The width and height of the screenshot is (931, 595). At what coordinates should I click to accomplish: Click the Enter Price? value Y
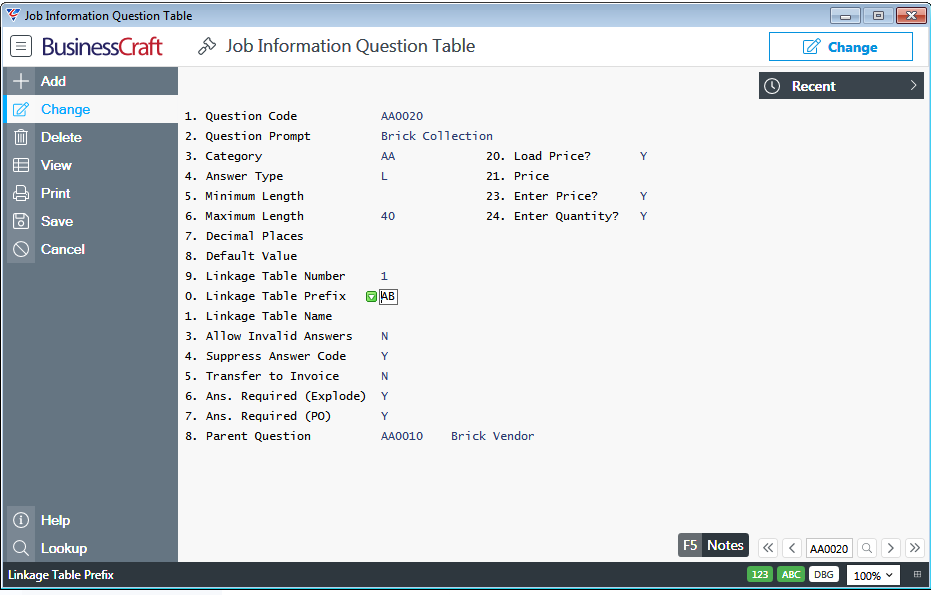pos(643,196)
